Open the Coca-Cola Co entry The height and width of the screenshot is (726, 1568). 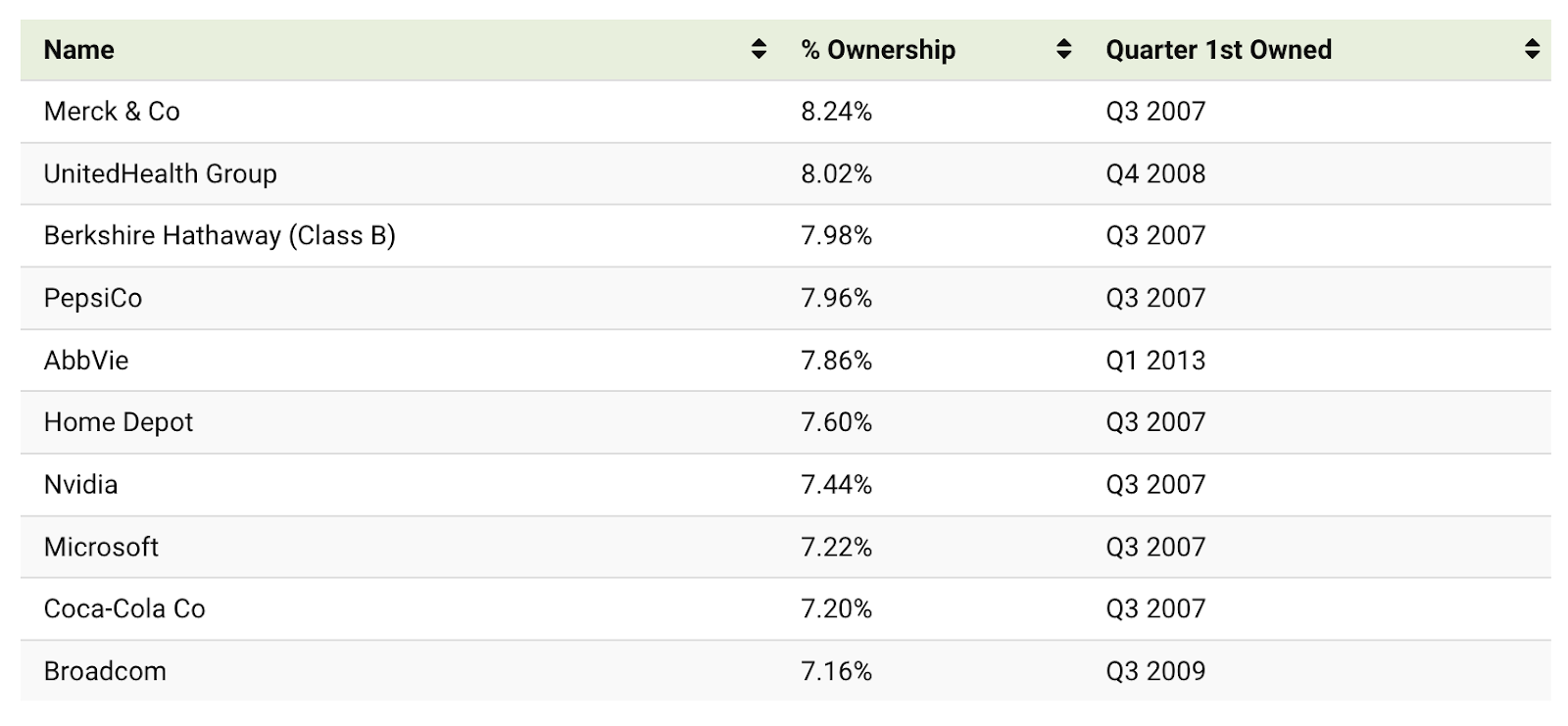[124, 608]
